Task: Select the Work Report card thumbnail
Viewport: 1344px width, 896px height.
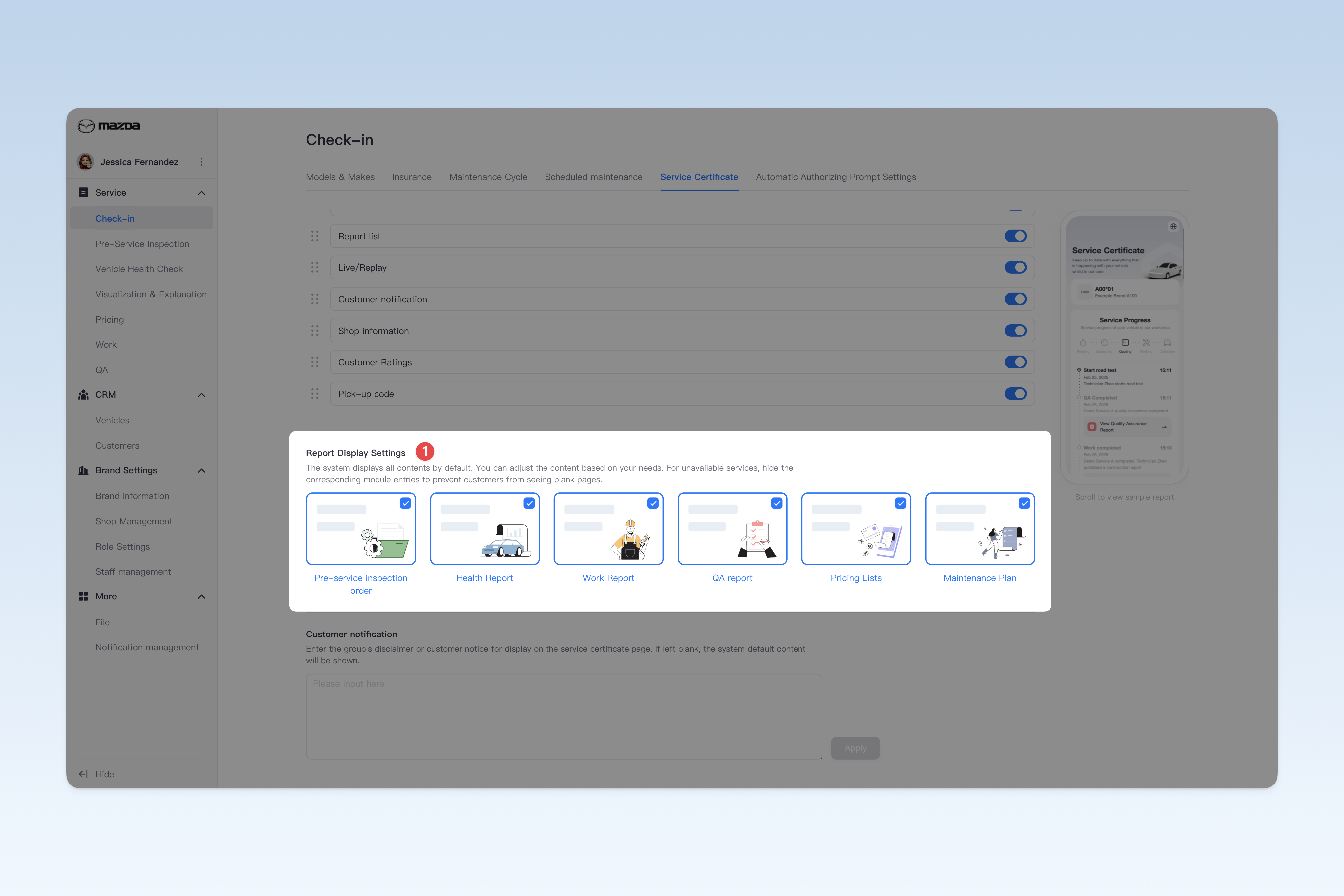Action: [x=608, y=529]
